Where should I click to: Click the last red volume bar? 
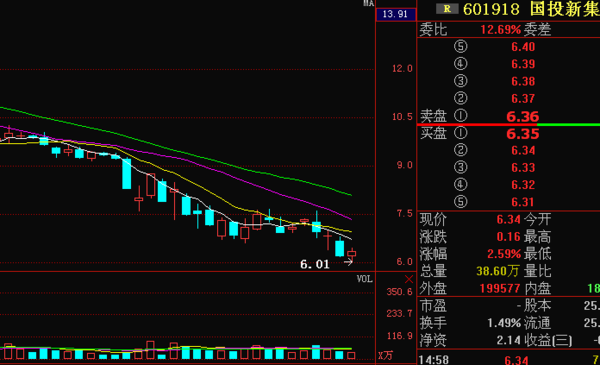(x=351, y=356)
